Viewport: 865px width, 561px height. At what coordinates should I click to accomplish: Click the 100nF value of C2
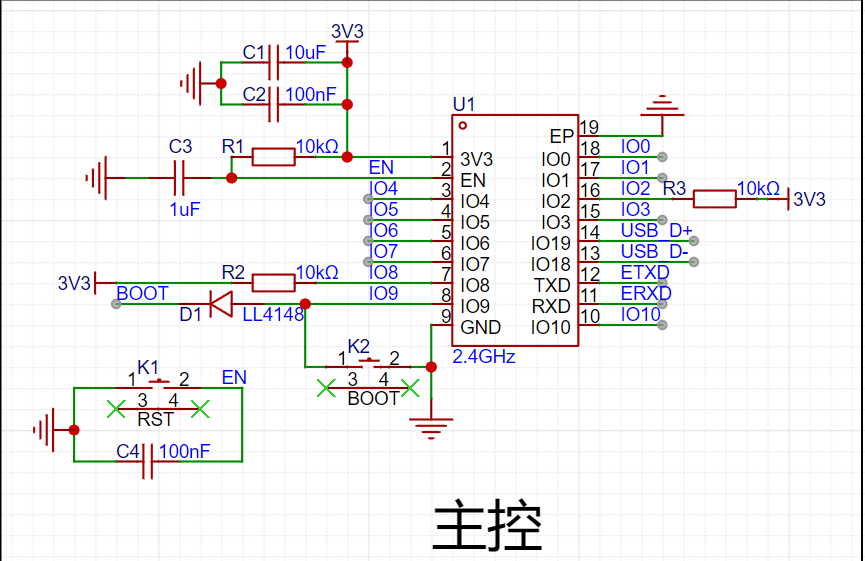311,94
